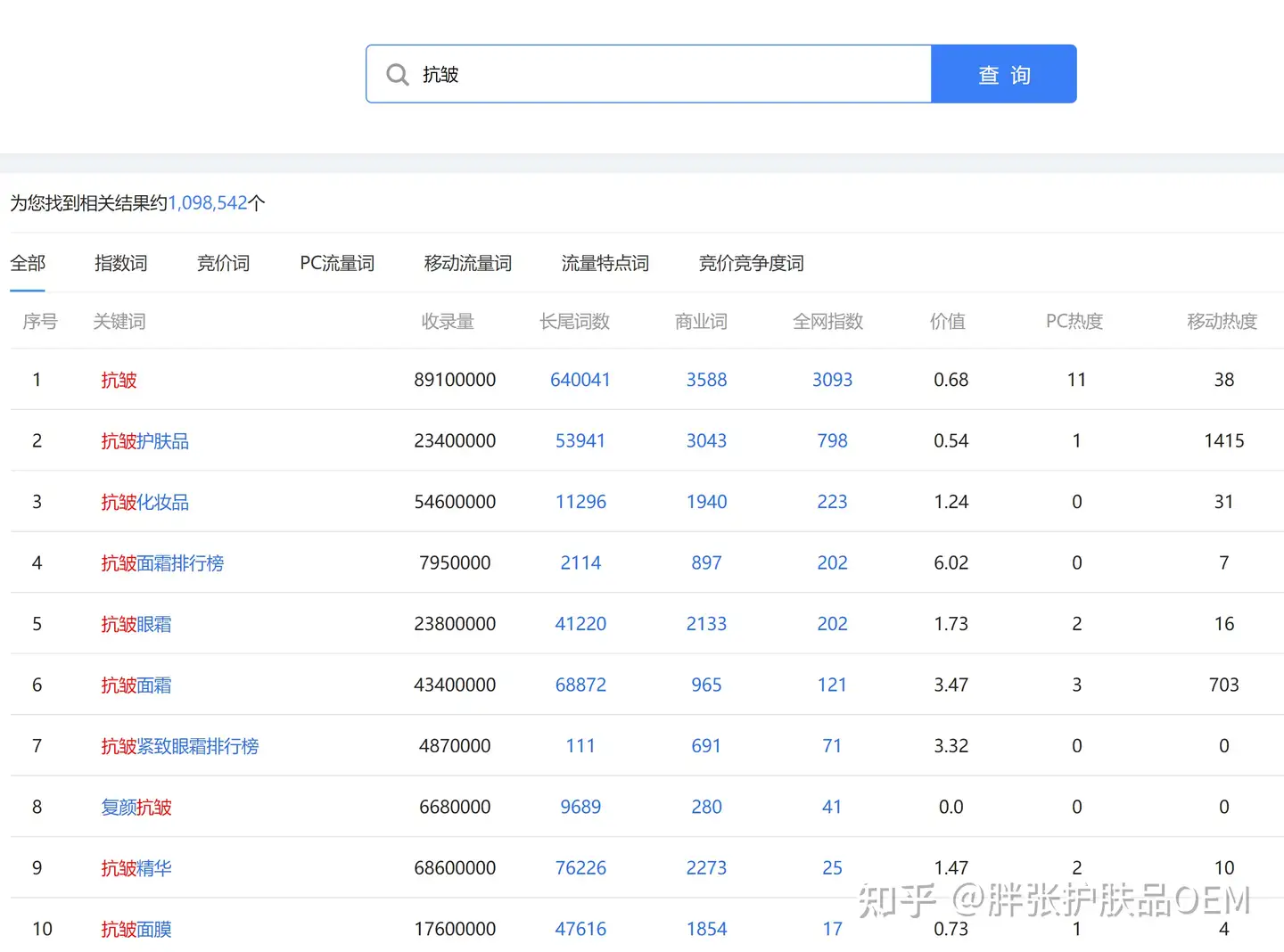Image resolution: width=1284 pixels, height=952 pixels.
Task: Click index value 17
Action: click(832, 929)
